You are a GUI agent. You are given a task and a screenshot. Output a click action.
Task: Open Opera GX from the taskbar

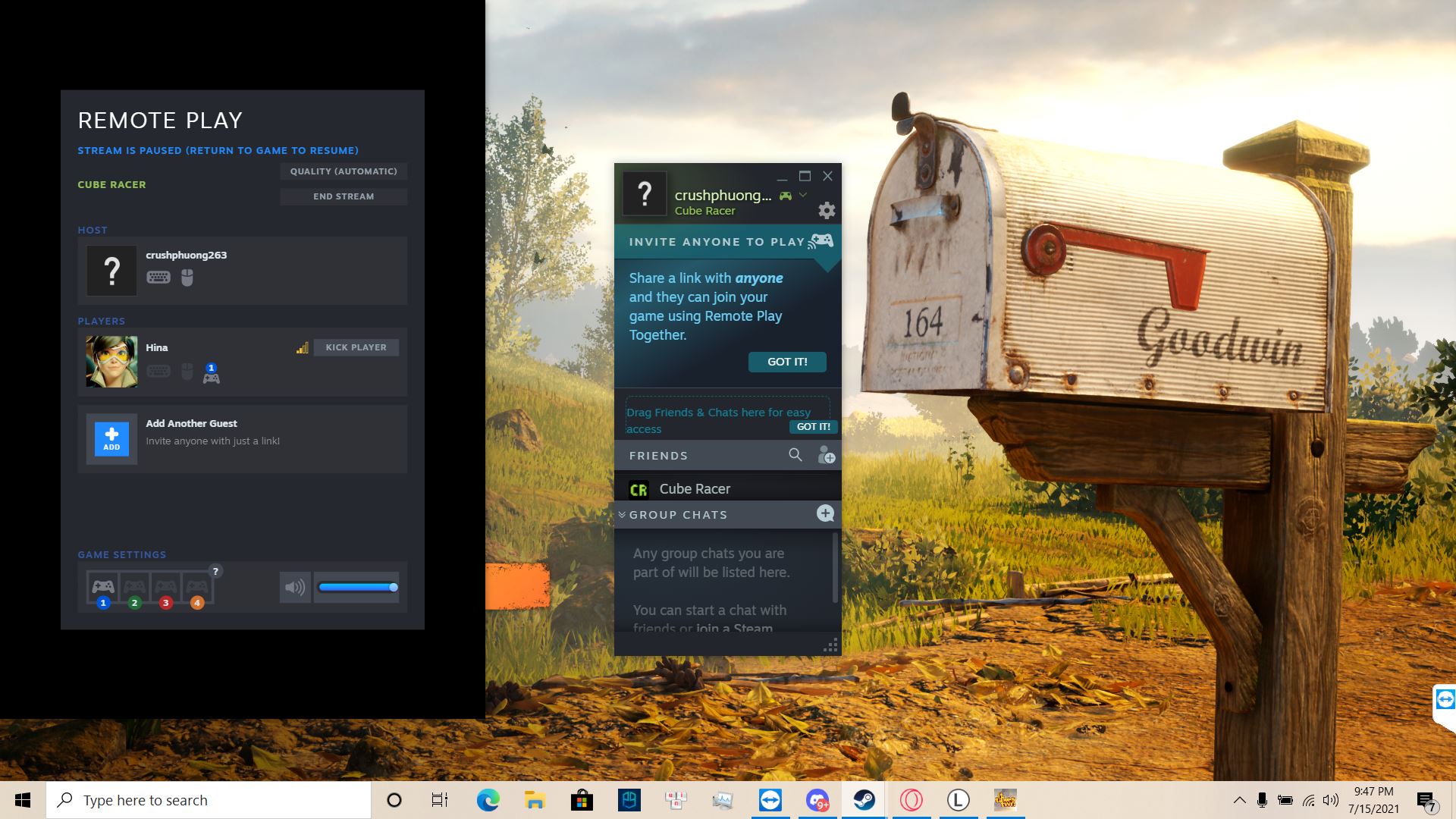click(x=912, y=800)
